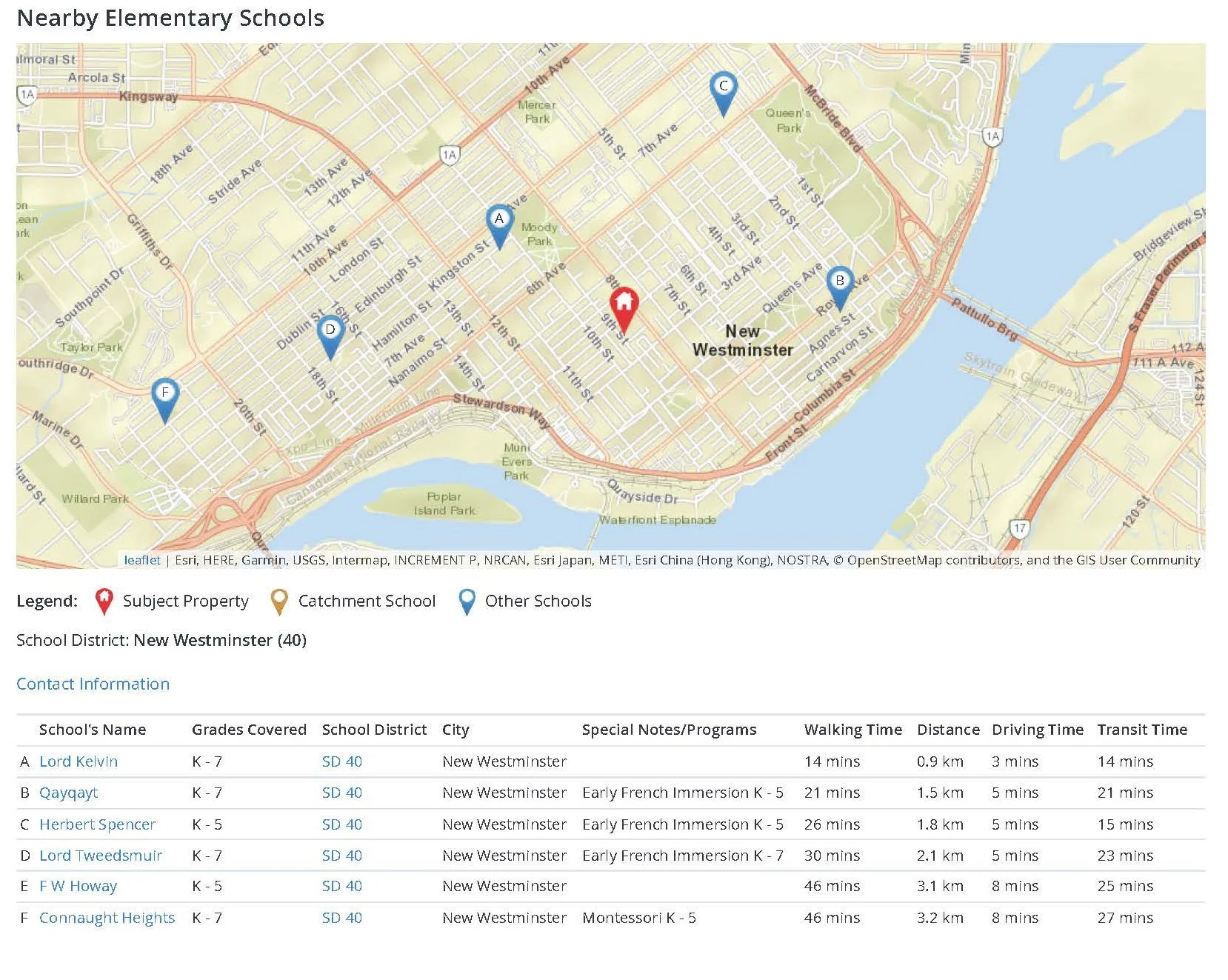Click the 30 mins walking time cell
The width and height of the screenshot is (1228, 980).
click(832, 856)
